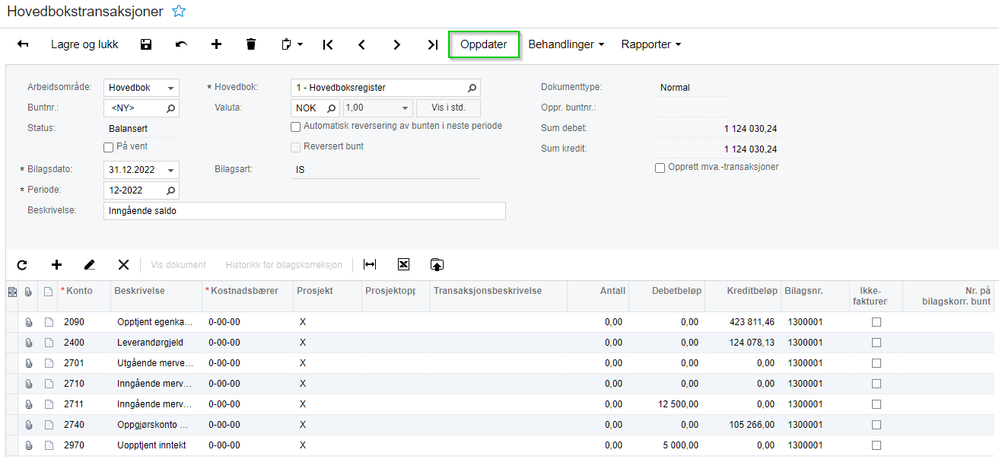Viewport: 999px width, 457px height.
Task: Search period with 12-2022 magnifier
Action: click(171, 191)
